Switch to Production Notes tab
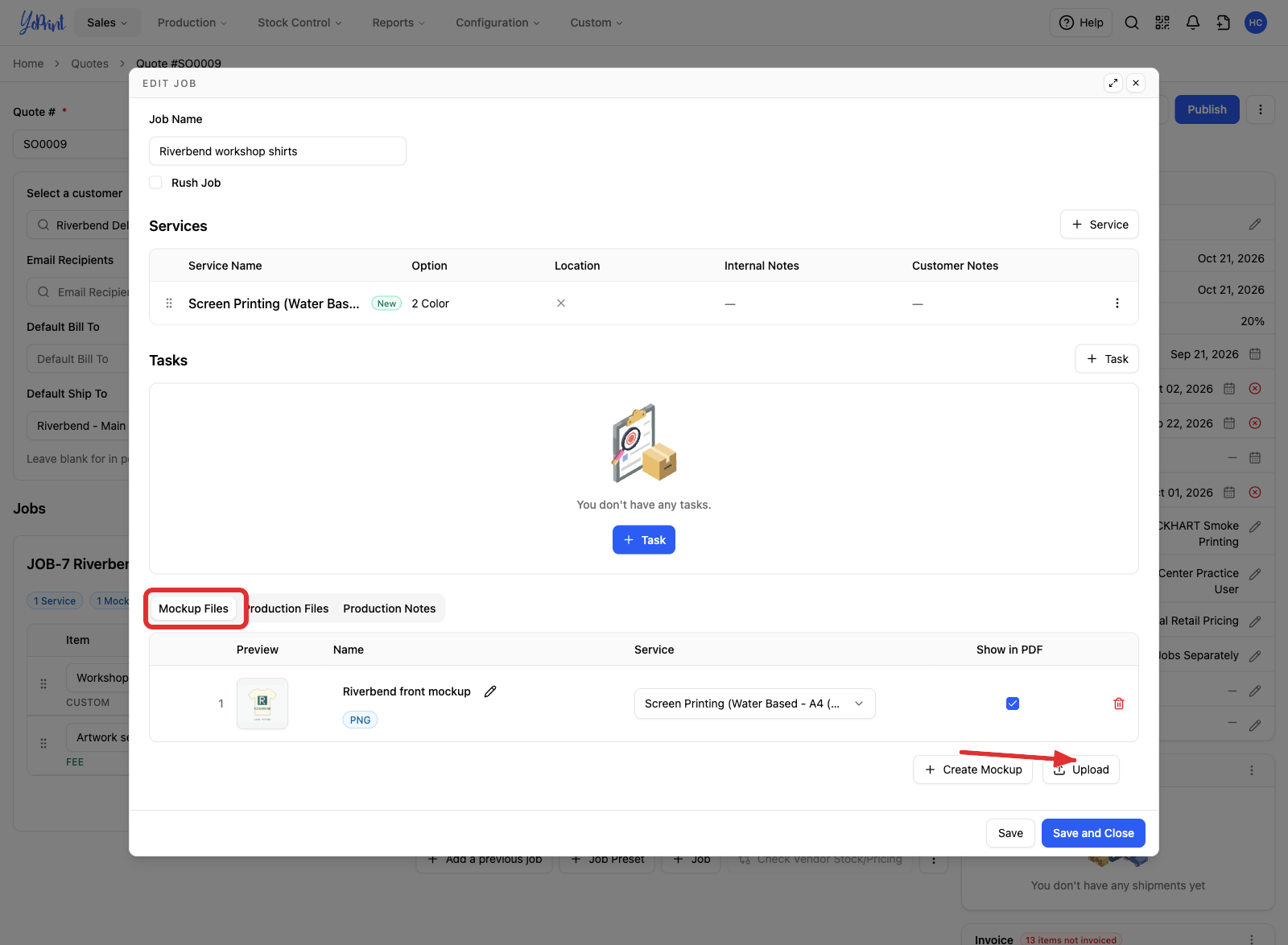Image resolution: width=1288 pixels, height=945 pixels. click(x=390, y=609)
